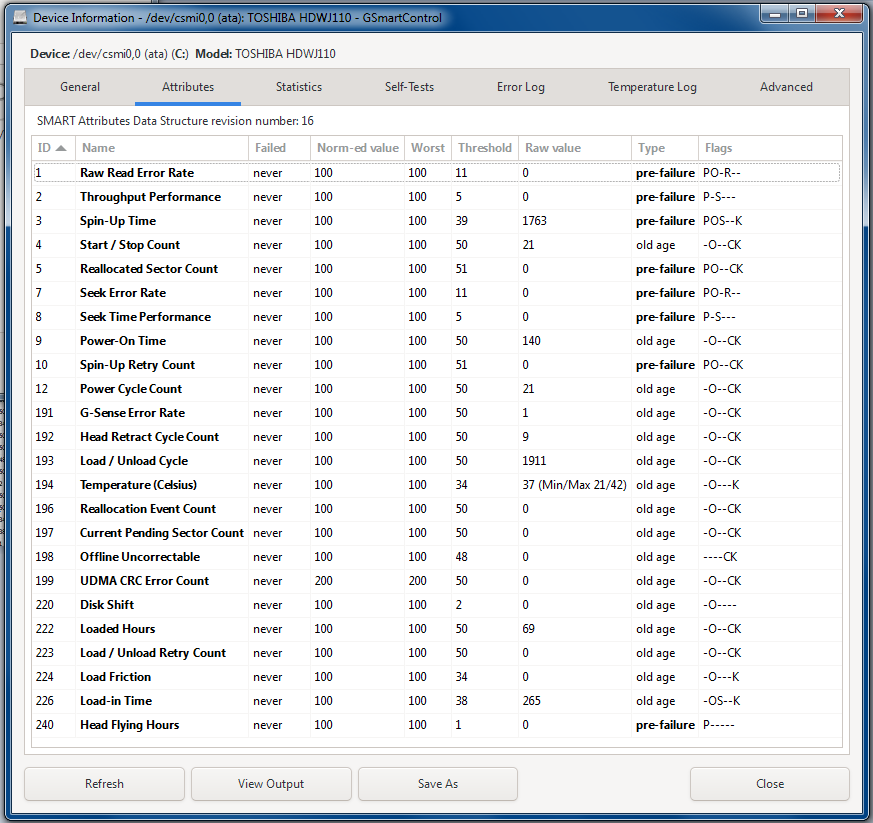The height and width of the screenshot is (823, 873).
Task: Select the Power Cycle Count row
Action: pos(436,389)
